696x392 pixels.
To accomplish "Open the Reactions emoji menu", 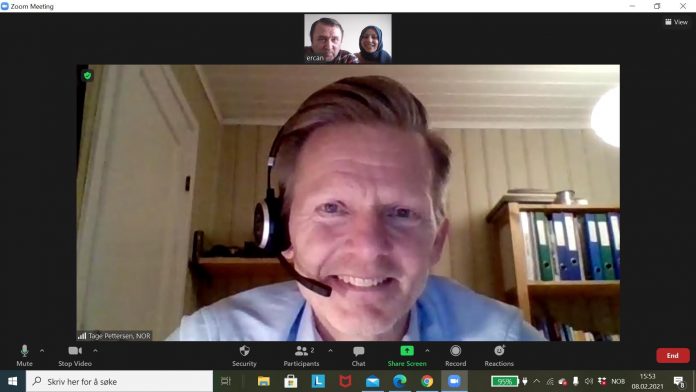I will point(499,356).
